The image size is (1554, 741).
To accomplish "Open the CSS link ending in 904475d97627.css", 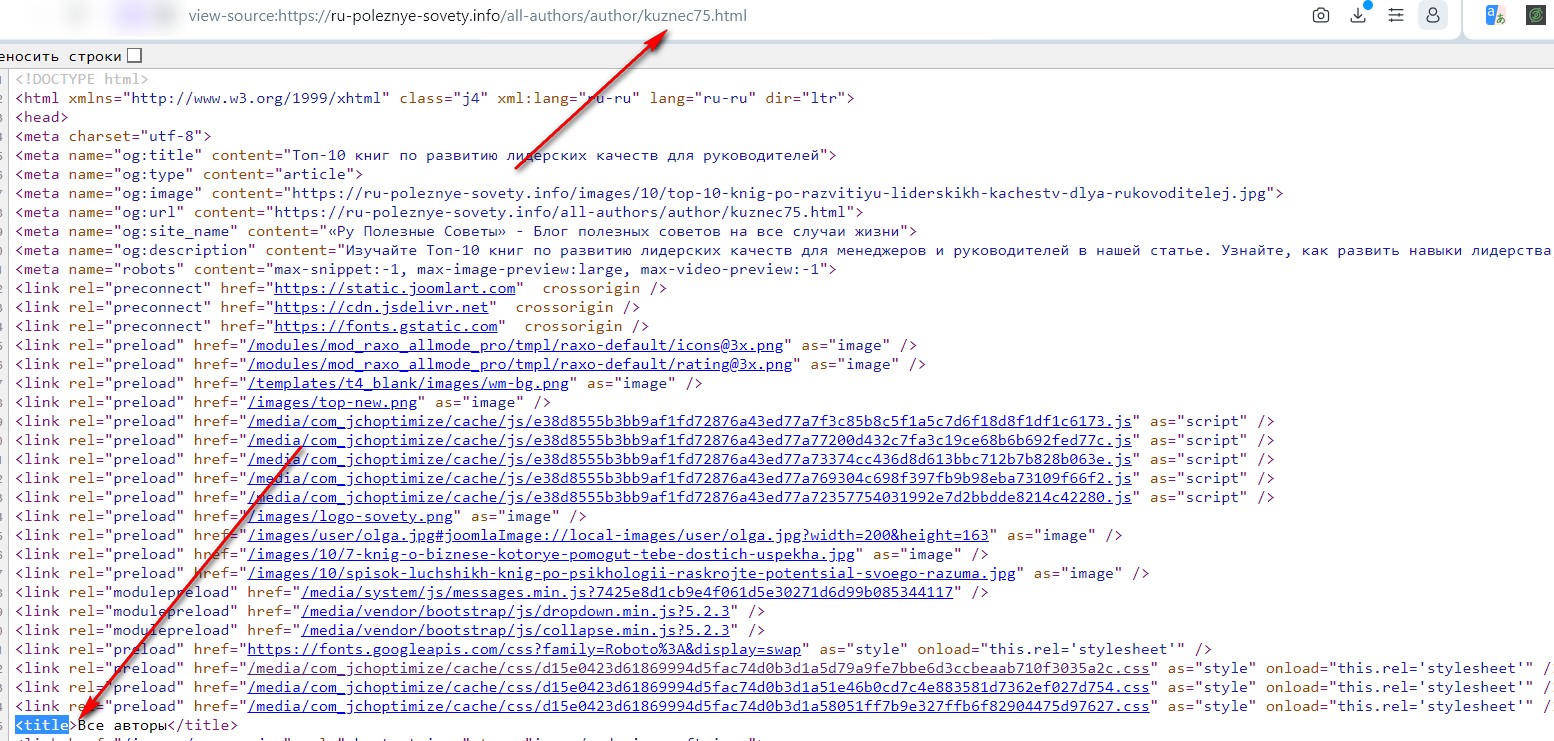I will coord(698,706).
